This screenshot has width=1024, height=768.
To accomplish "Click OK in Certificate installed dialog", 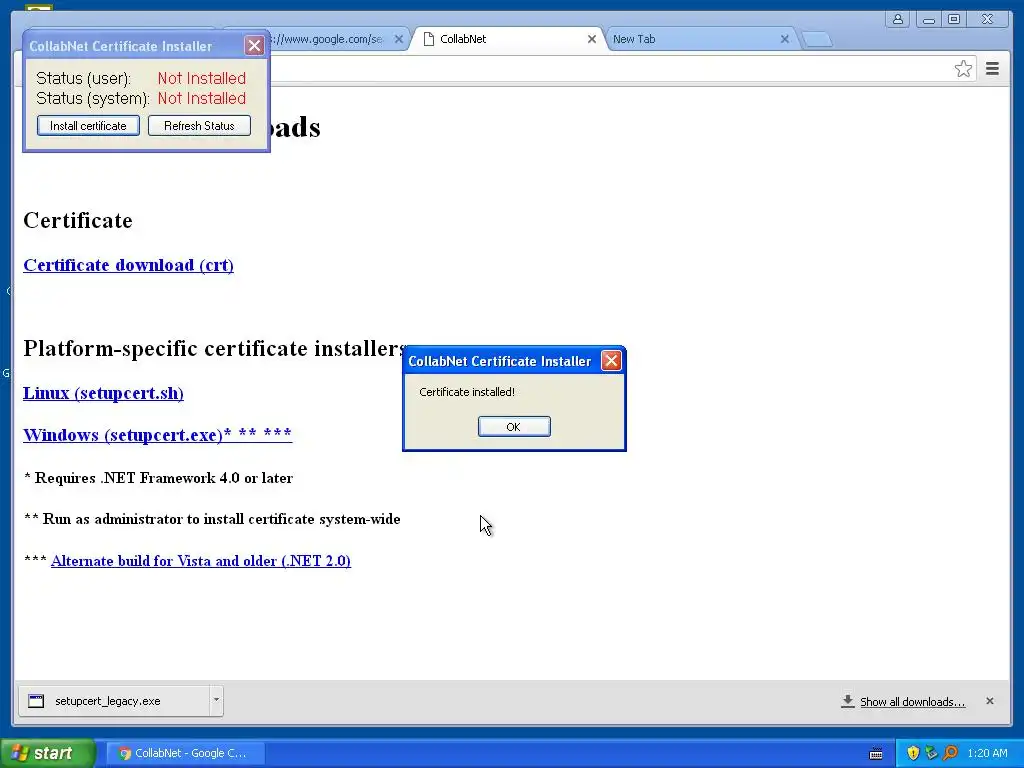I will pyautogui.click(x=514, y=426).
